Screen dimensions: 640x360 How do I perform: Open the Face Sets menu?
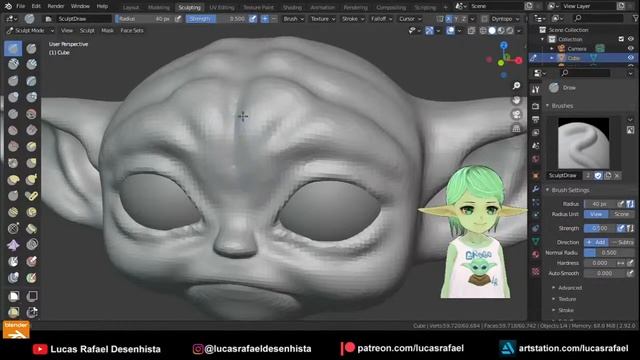pos(131,30)
